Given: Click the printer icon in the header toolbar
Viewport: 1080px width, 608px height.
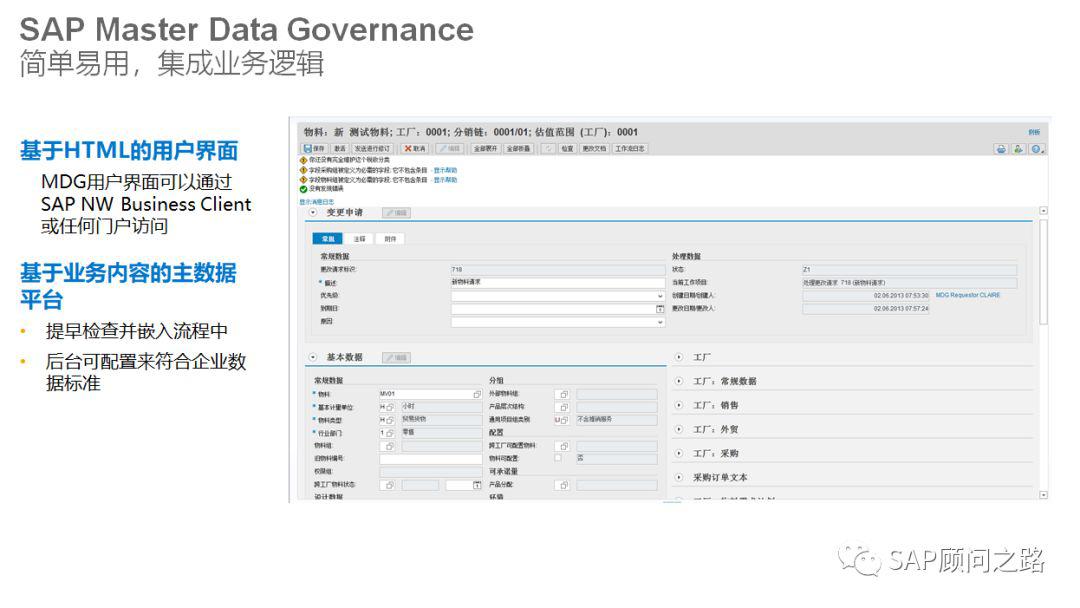Looking at the screenshot, I should point(1001,149).
